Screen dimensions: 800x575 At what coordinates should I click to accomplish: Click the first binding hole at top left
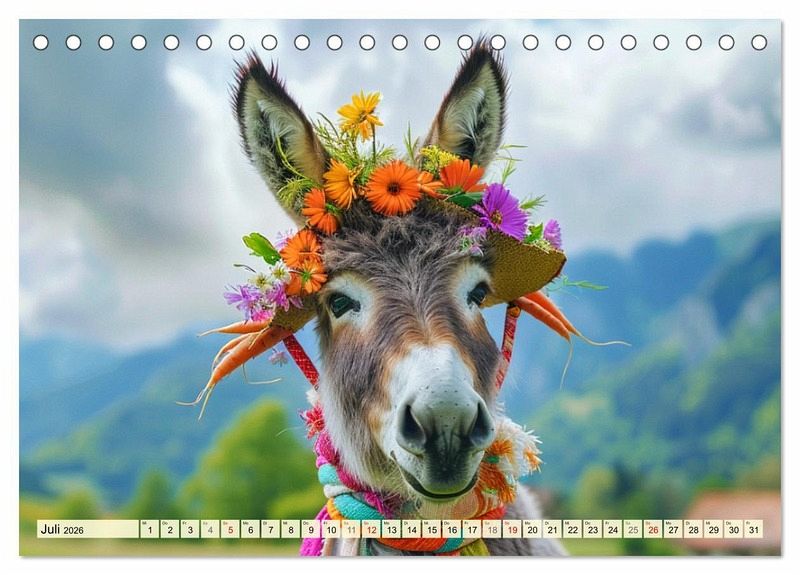point(41,42)
